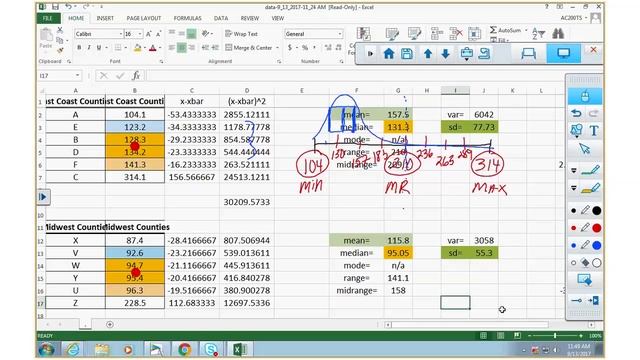Viewport: 640px width, 360px height.
Task: Increase font size with the larger A icon
Action: tap(149, 34)
